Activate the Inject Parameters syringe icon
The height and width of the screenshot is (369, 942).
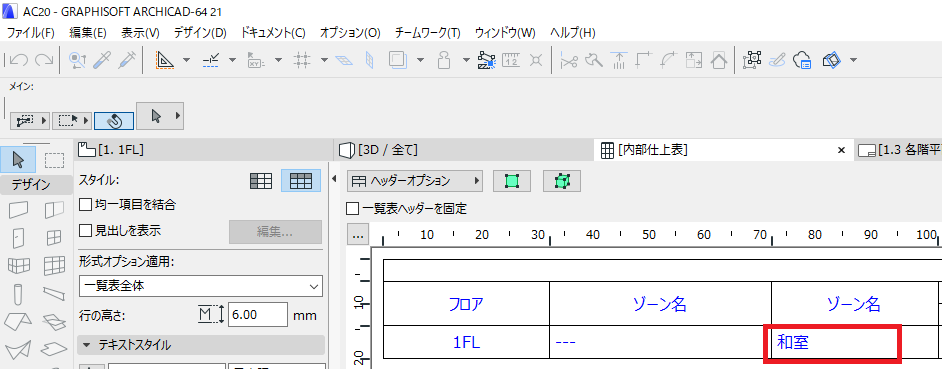pyautogui.click(x=127, y=59)
